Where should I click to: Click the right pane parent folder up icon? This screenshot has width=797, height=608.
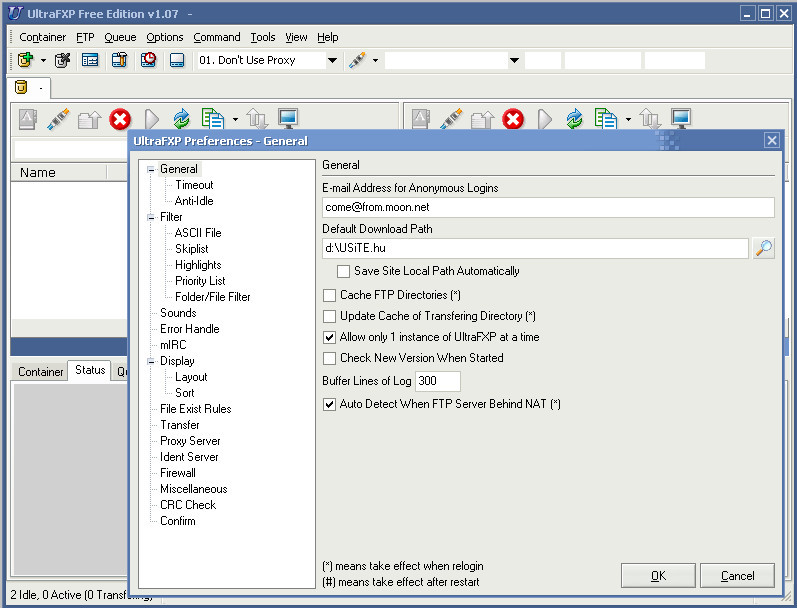[482, 120]
